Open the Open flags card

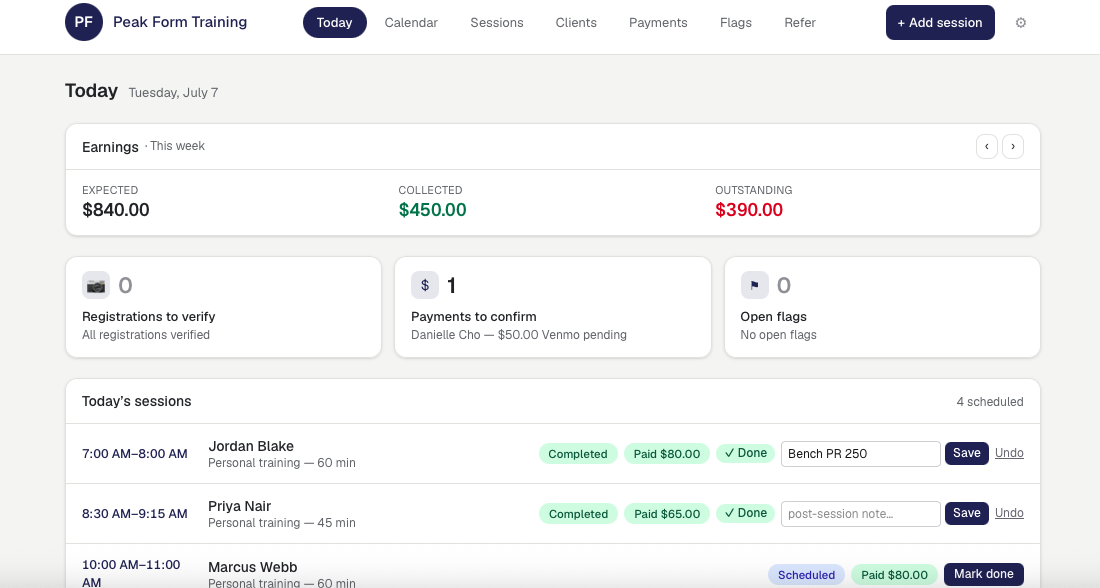882,307
